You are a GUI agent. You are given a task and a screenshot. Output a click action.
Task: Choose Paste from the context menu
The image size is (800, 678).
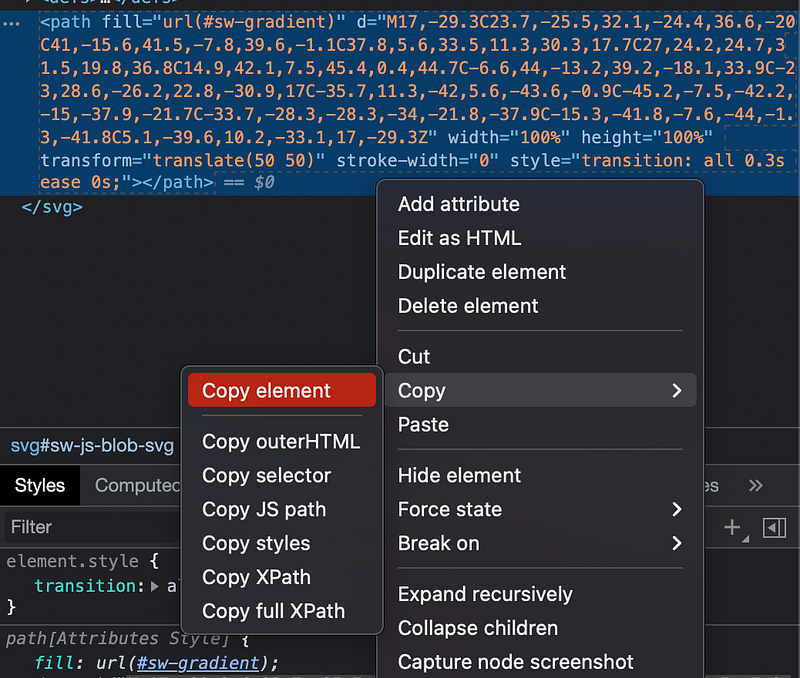point(540,424)
